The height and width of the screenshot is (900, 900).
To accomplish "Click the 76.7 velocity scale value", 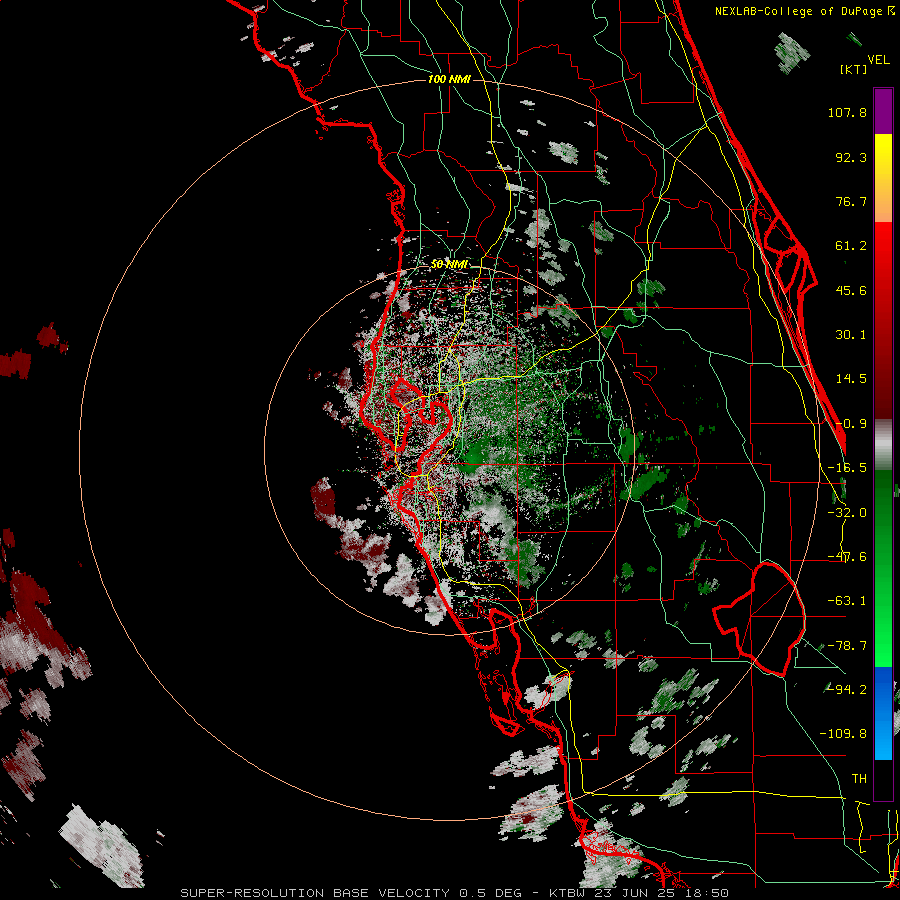I will [851, 201].
